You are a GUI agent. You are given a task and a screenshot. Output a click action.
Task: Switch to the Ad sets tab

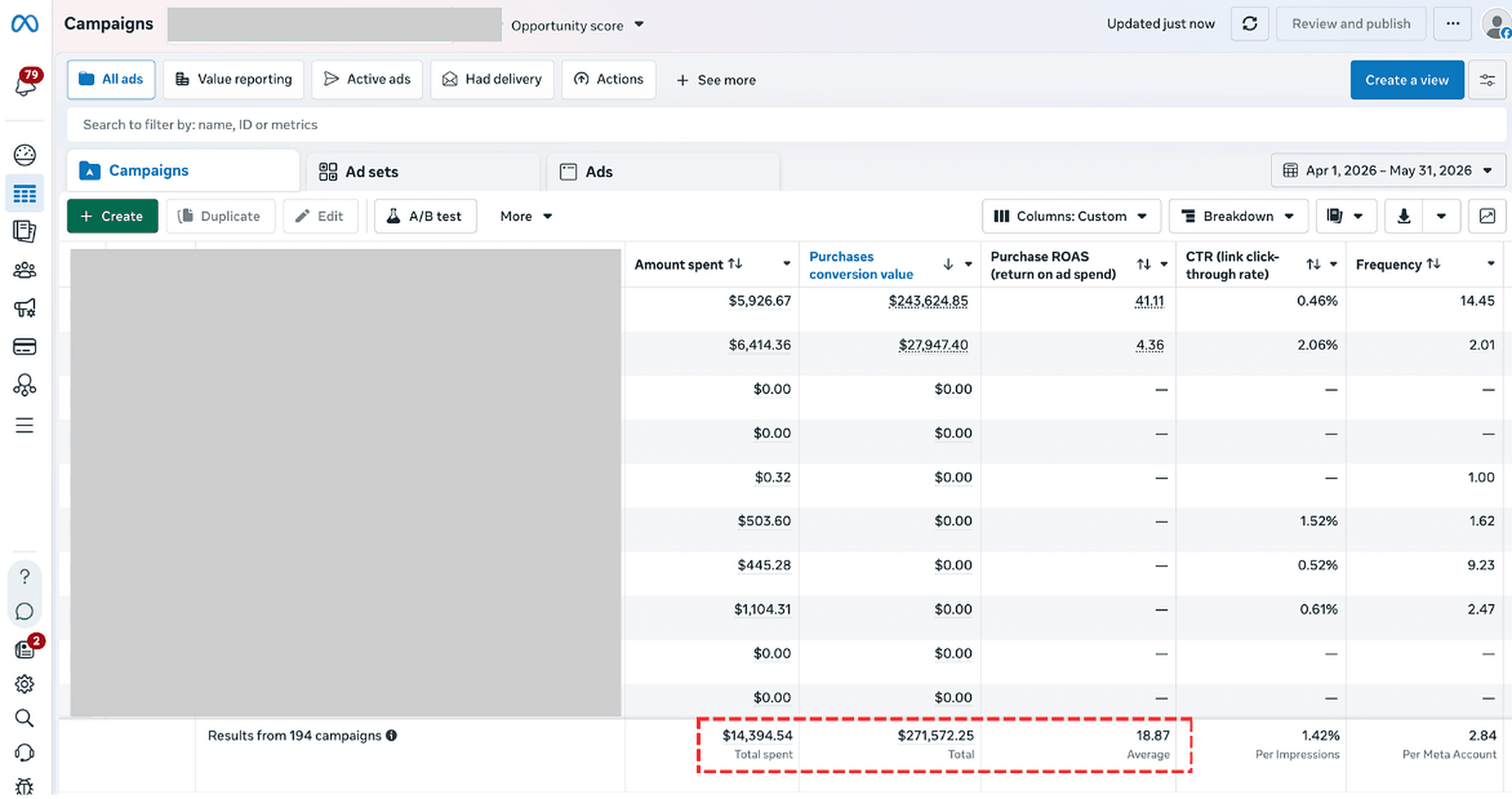423,172
